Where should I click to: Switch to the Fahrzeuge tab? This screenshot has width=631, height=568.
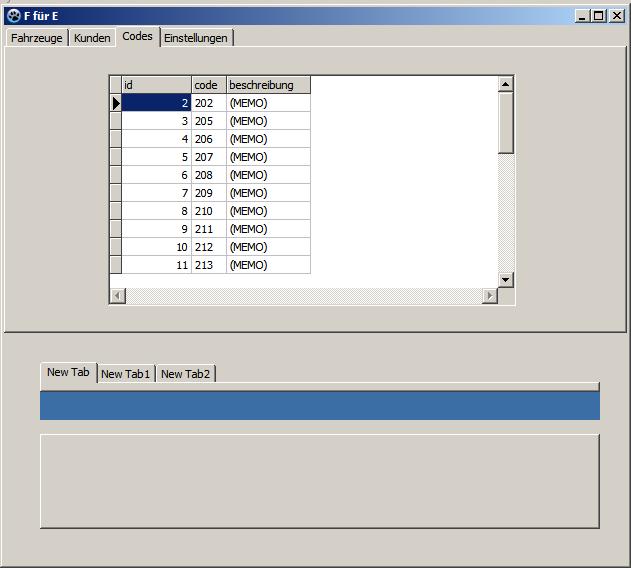[x=37, y=38]
